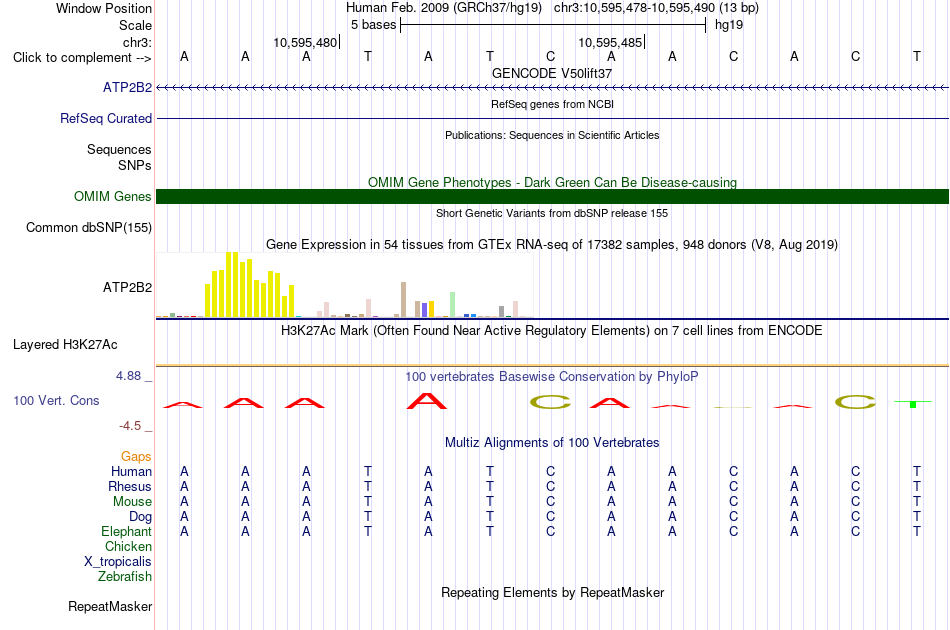This screenshot has height=630, width=950.
Task: Click the Window Position label
Action: click(x=104, y=8)
